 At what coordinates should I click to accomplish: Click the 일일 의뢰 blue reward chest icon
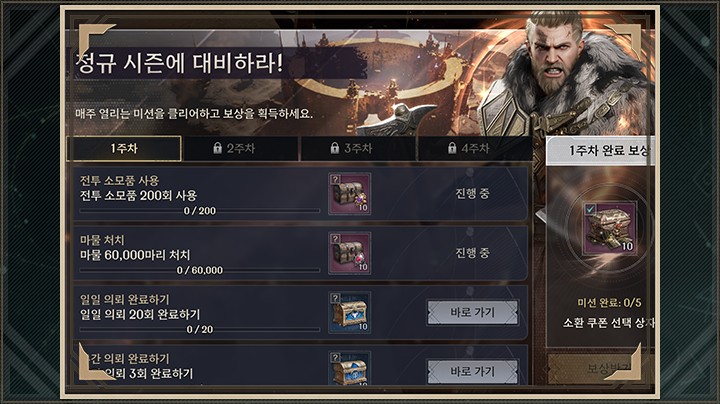coord(349,312)
